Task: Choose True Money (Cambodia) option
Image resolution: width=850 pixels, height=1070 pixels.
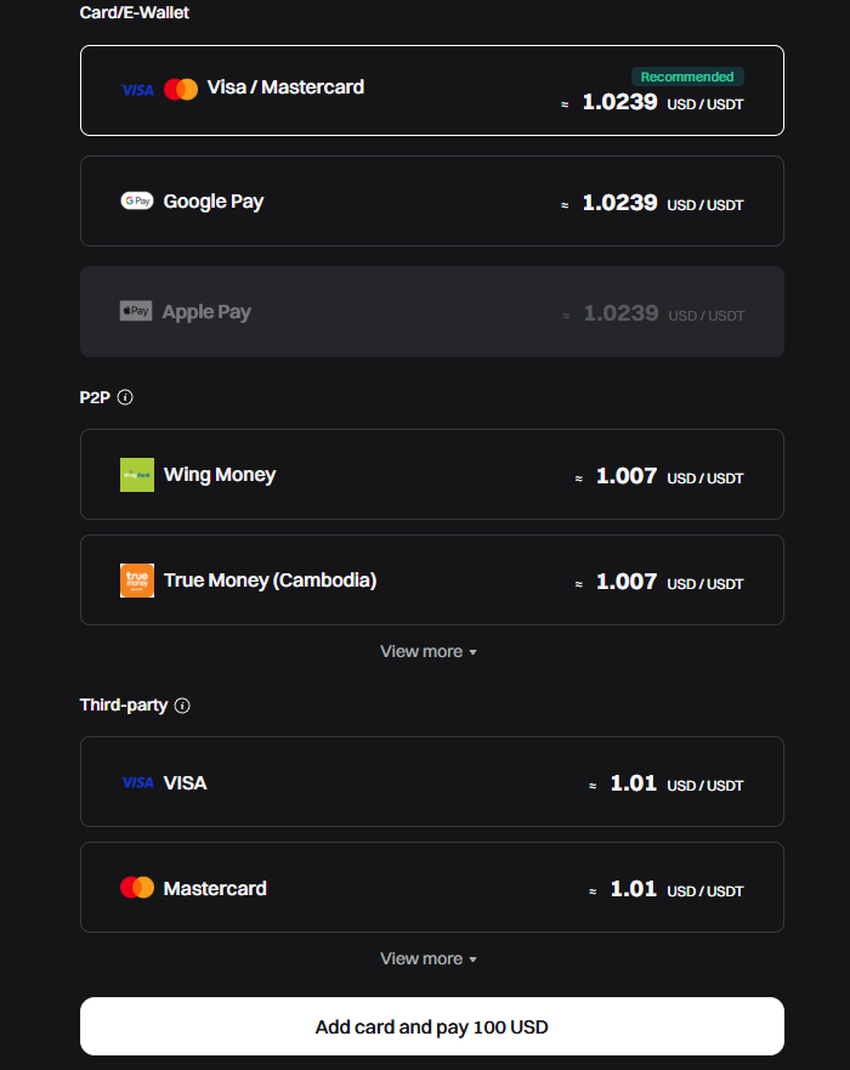Action: (432, 580)
